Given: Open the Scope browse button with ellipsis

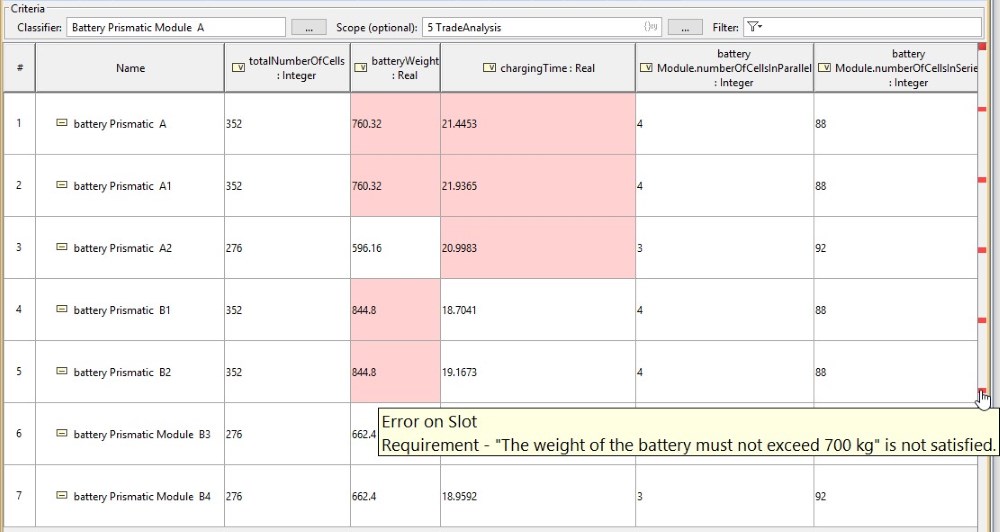Looking at the screenshot, I should click(x=685, y=27).
